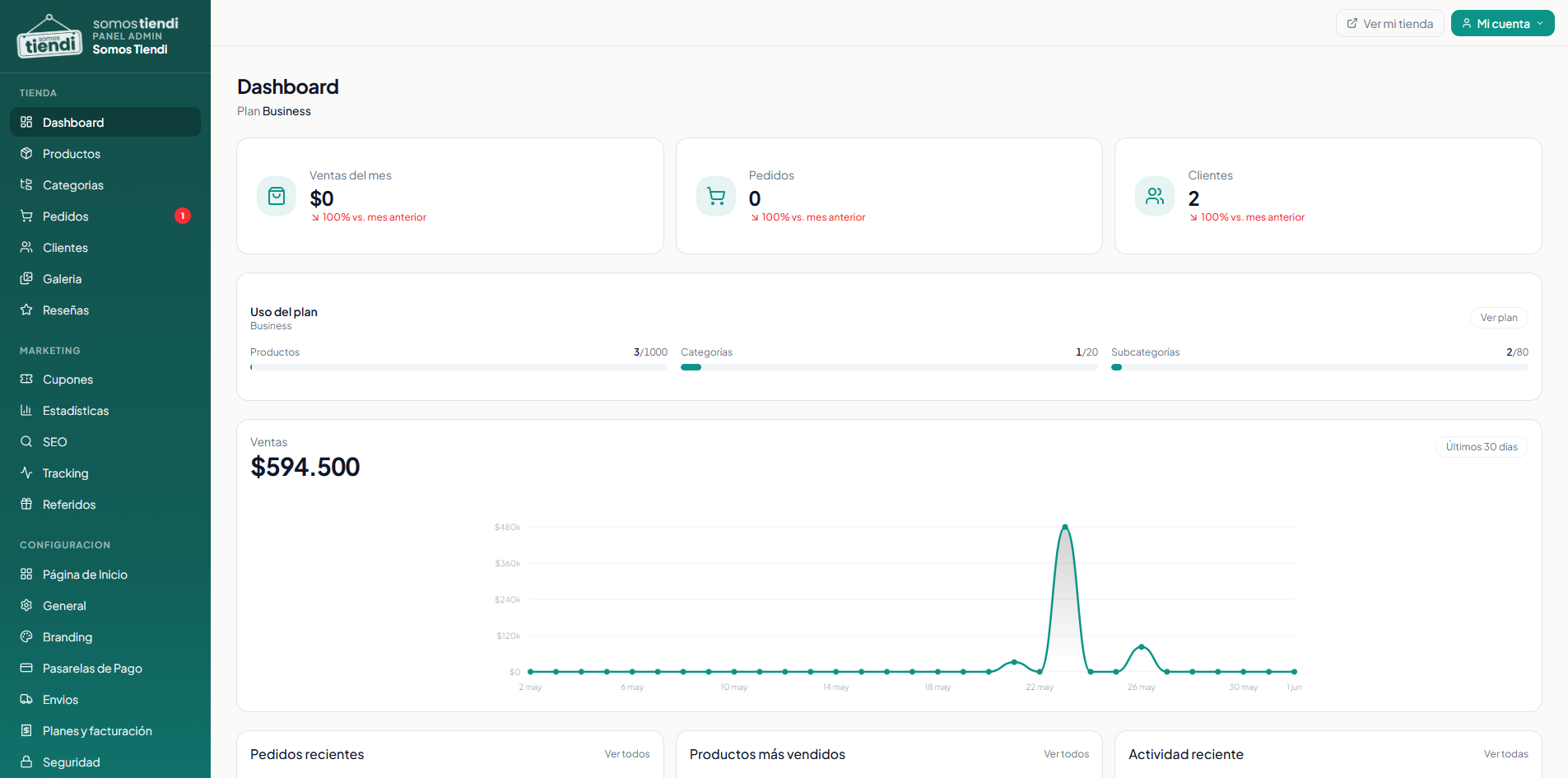Click the Referidos gift icon
The height and width of the screenshot is (778, 1568).
tap(26, 504)
